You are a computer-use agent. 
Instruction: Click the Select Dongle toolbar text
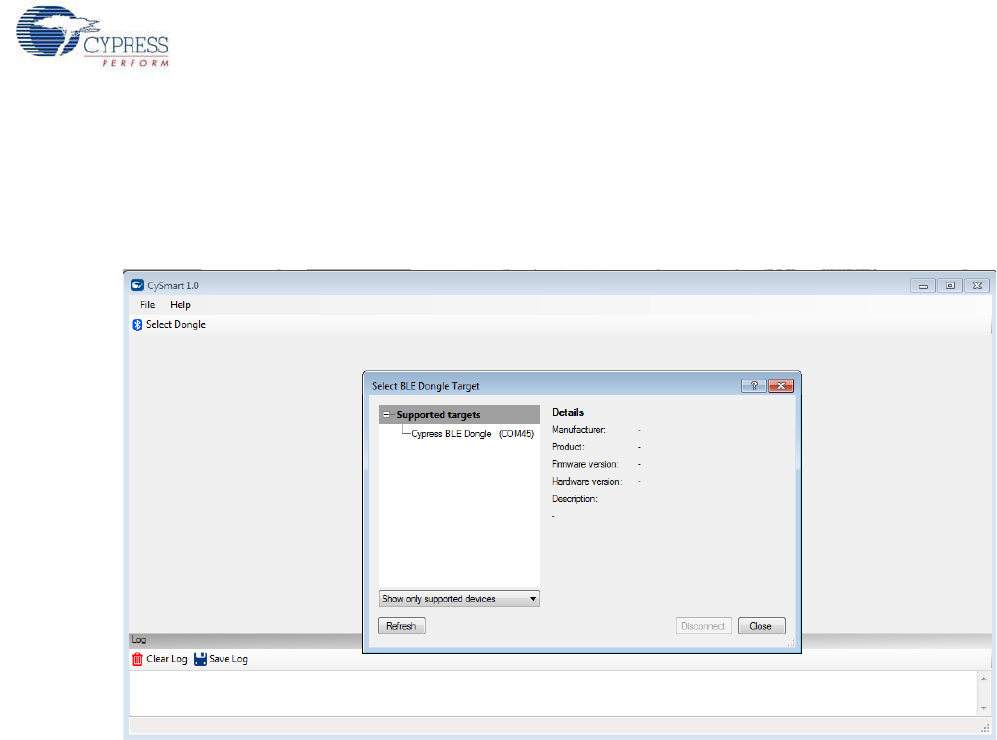[176, 324]
